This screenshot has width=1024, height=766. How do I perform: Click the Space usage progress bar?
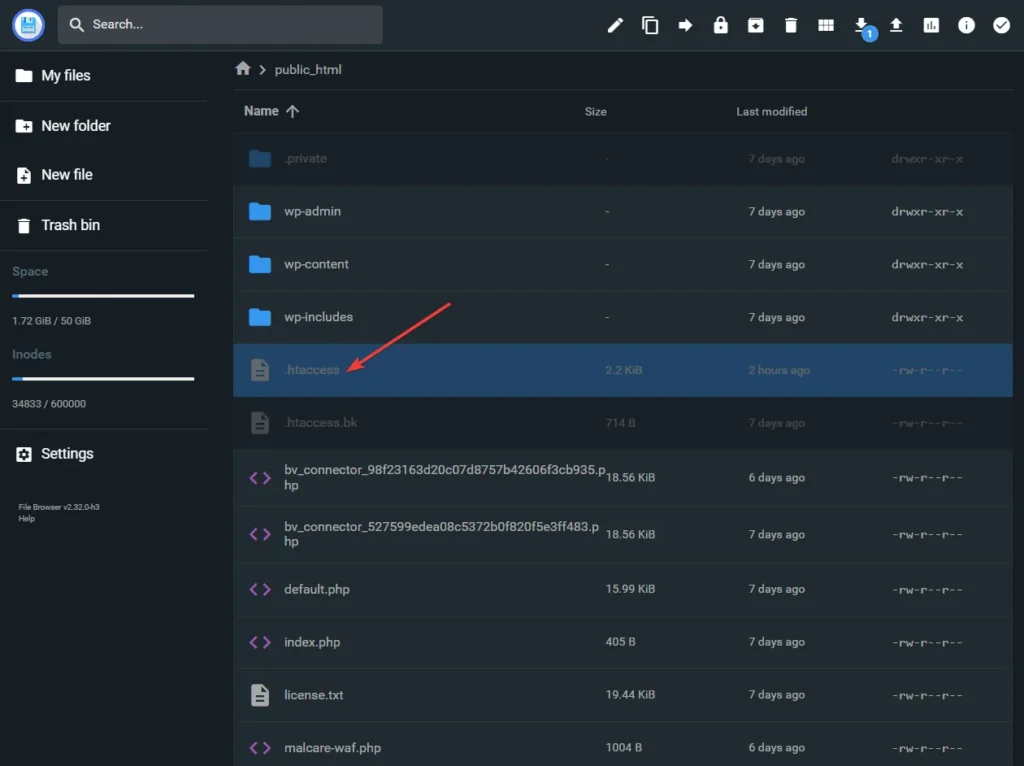point(103,296)
